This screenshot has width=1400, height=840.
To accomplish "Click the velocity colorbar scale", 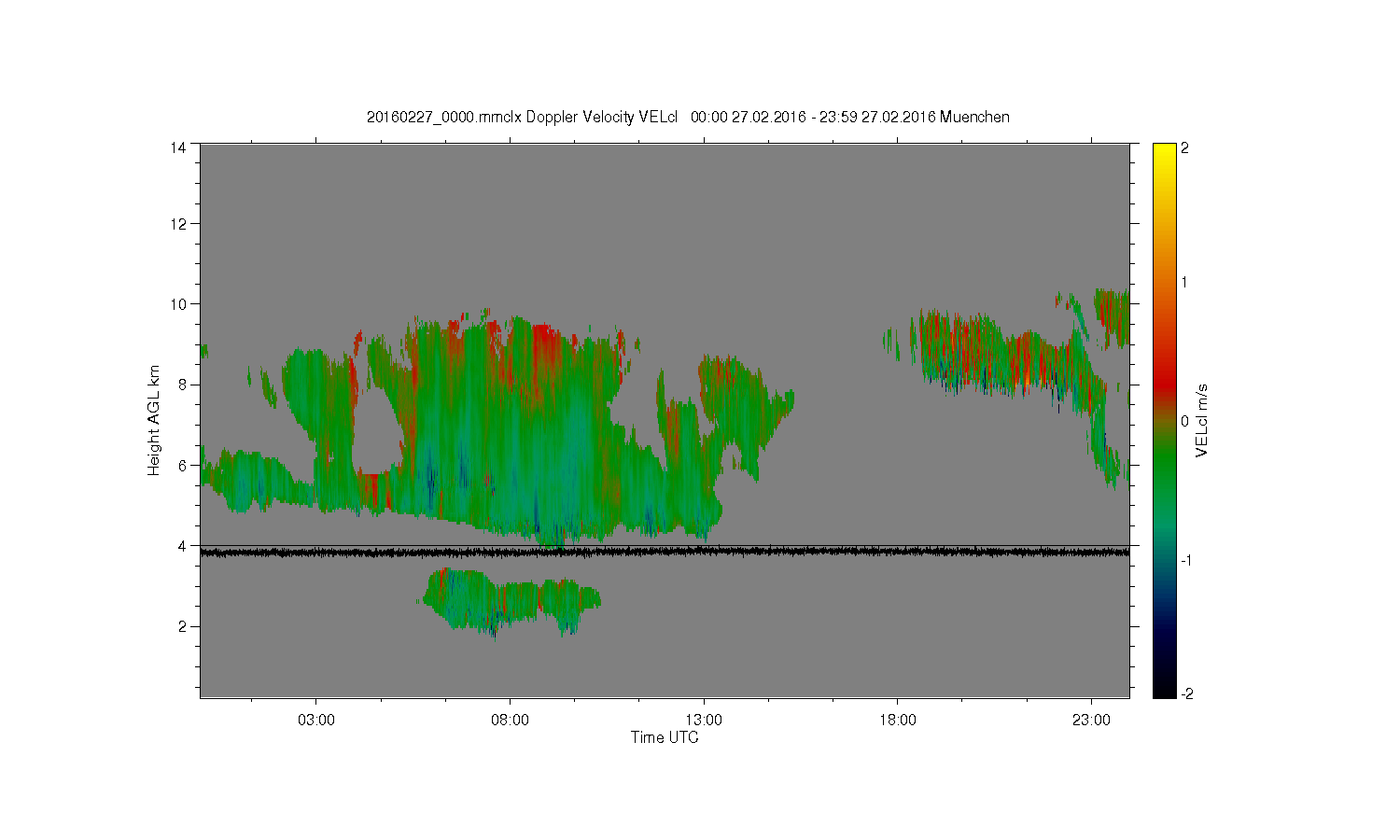I will point(1164,420).
